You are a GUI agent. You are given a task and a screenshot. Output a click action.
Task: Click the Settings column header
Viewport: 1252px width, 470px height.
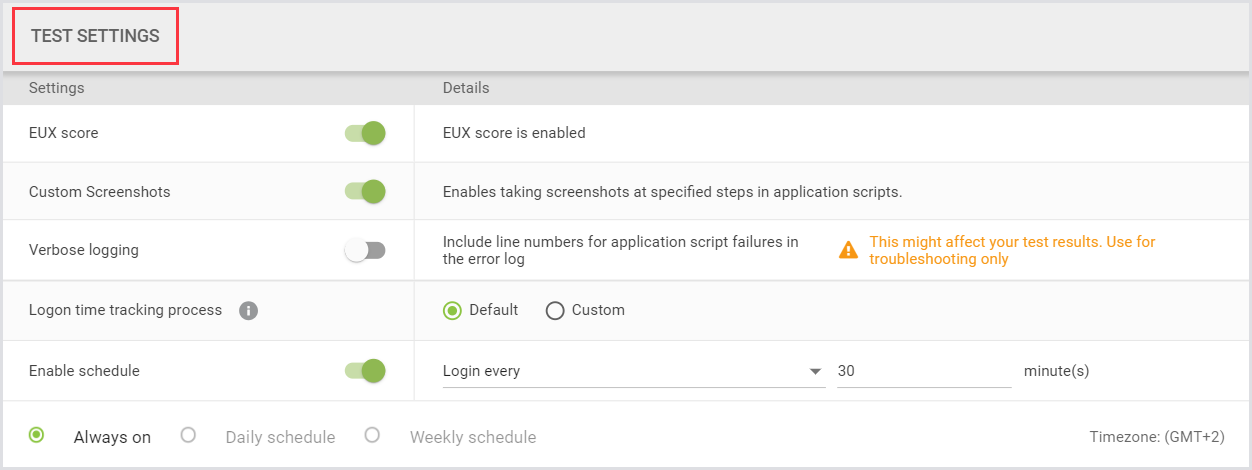click(56, 88)
